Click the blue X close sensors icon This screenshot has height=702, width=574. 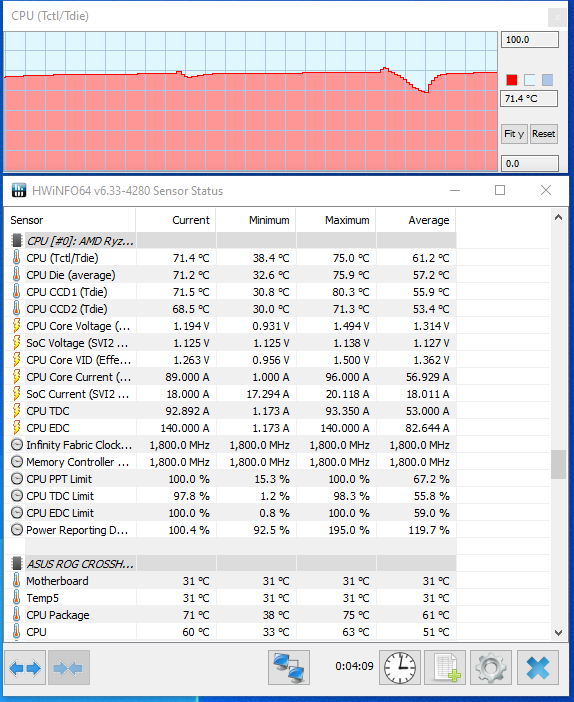pos(538,668)
